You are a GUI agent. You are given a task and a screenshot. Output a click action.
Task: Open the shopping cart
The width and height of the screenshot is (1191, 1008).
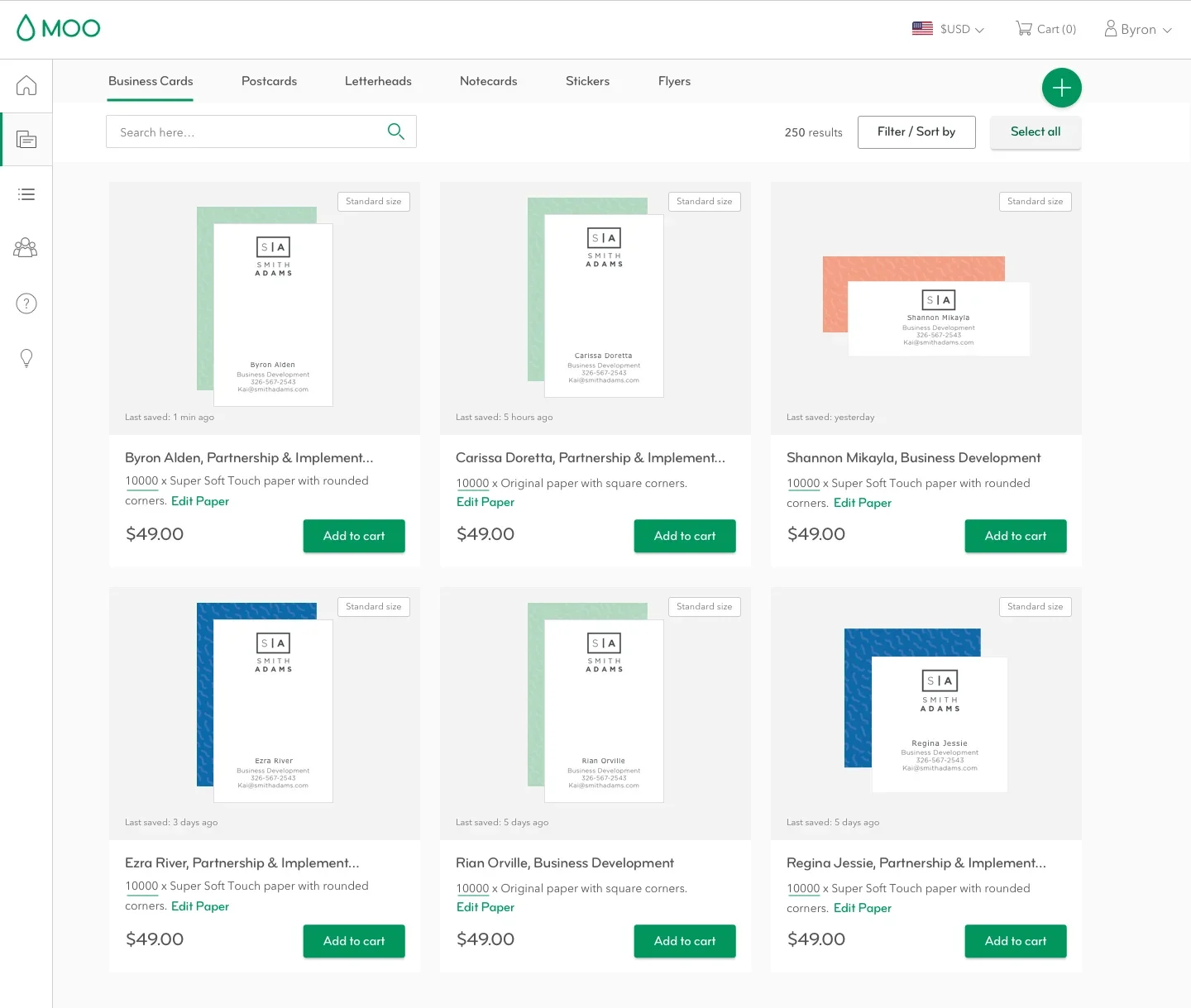coord(1045,29)
